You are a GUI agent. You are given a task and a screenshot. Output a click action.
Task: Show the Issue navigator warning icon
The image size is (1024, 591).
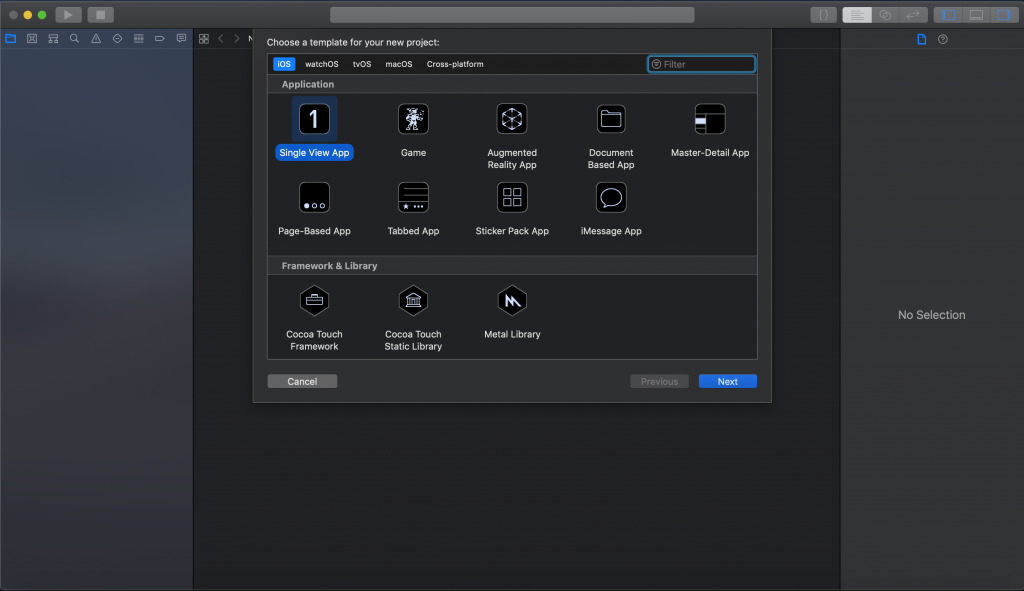tap(96, 39)
